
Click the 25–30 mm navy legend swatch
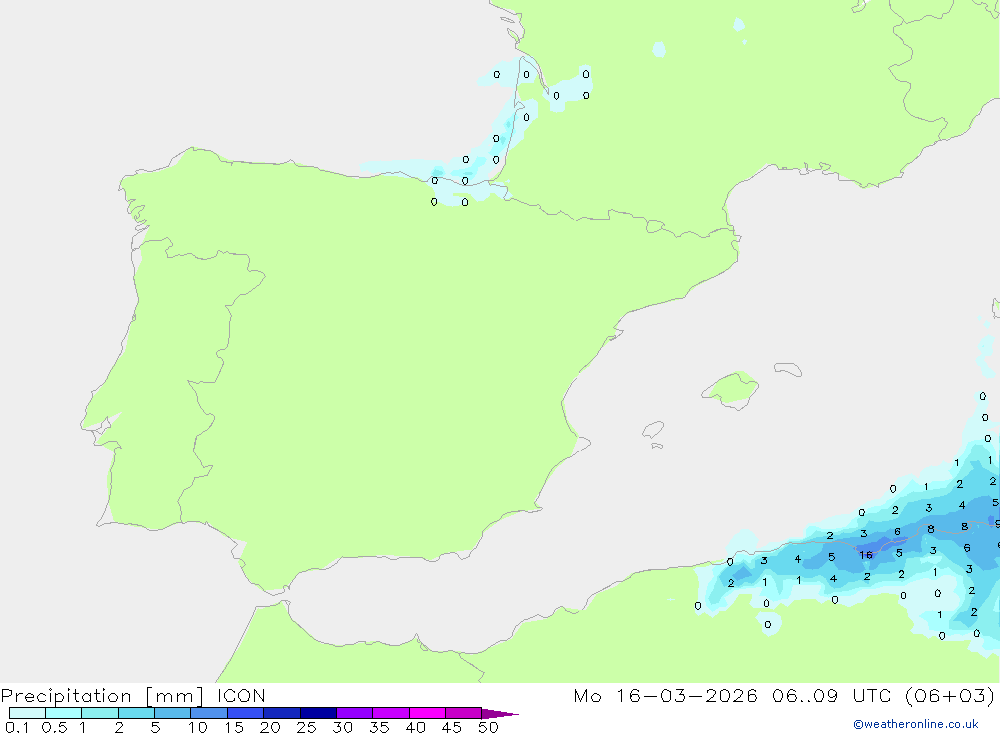coord(318,713)
